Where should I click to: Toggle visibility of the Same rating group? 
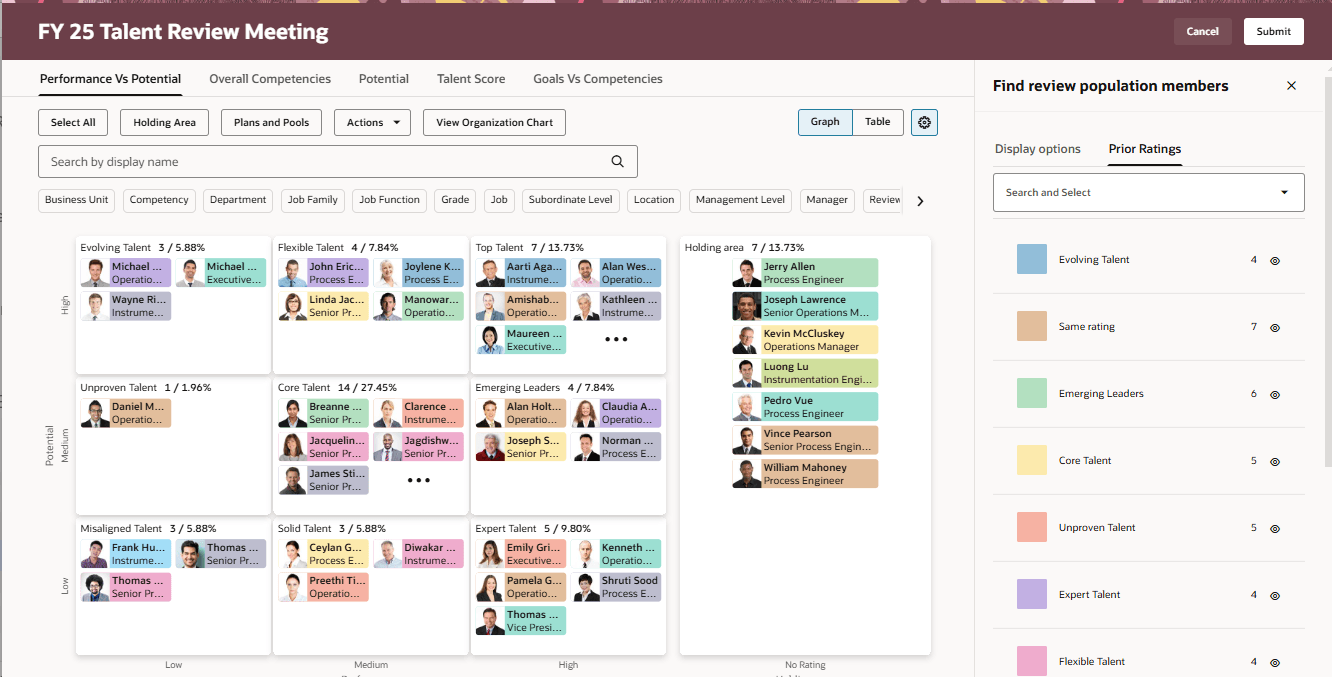[x=1274, y=327]
